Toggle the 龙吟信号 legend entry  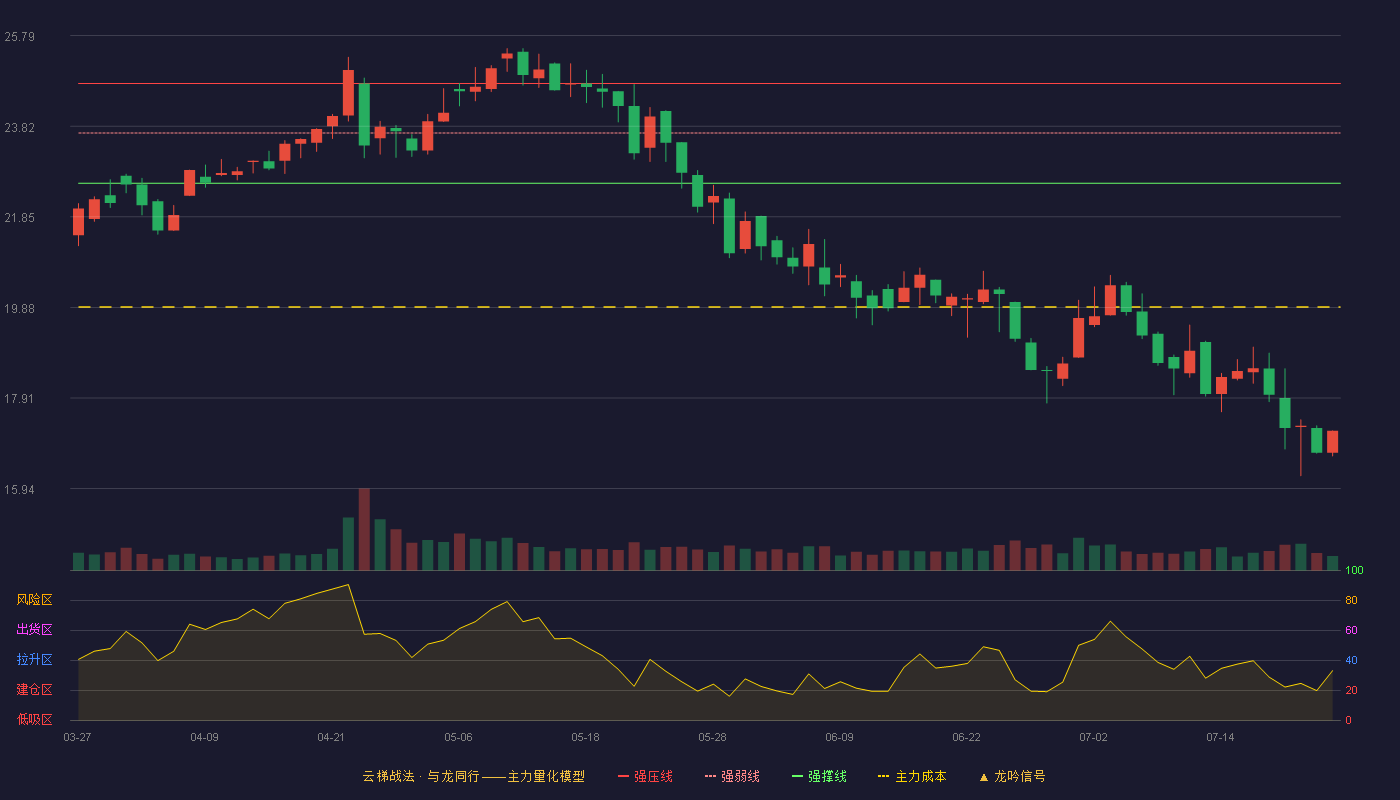click(1012, 776)
